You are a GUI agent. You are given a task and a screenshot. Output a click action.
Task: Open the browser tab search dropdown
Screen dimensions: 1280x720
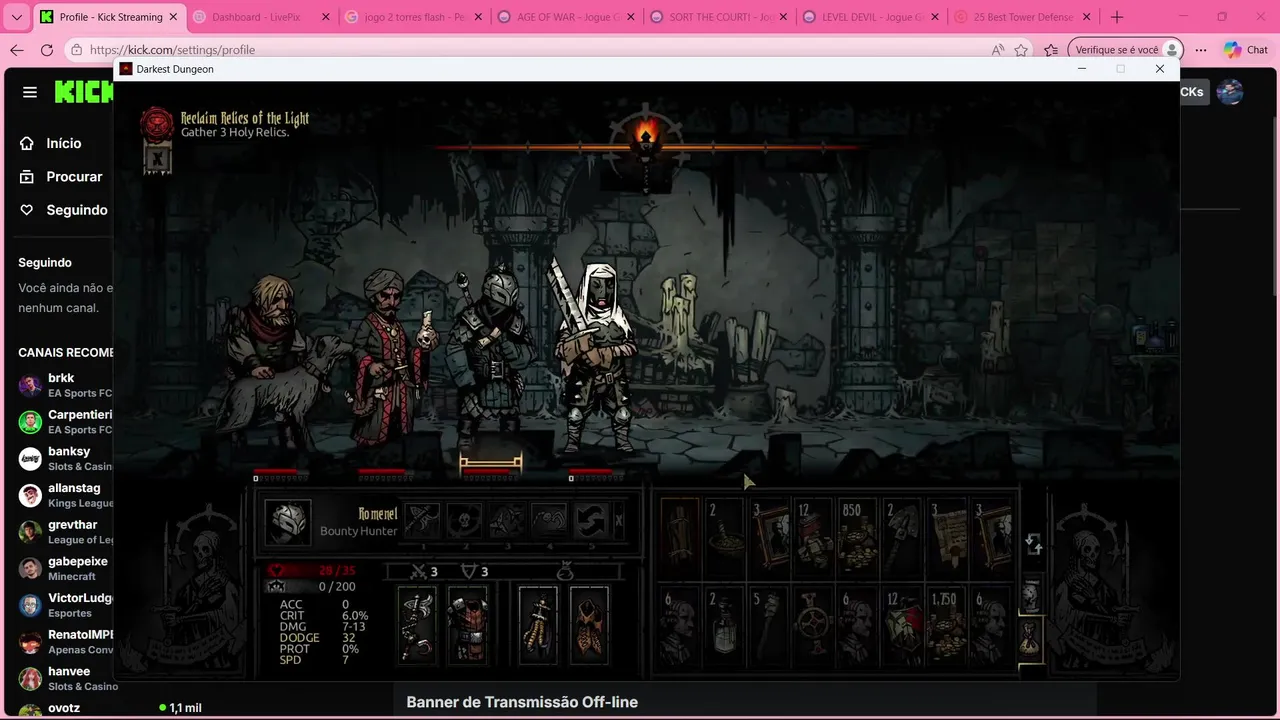tap(16, 17)
